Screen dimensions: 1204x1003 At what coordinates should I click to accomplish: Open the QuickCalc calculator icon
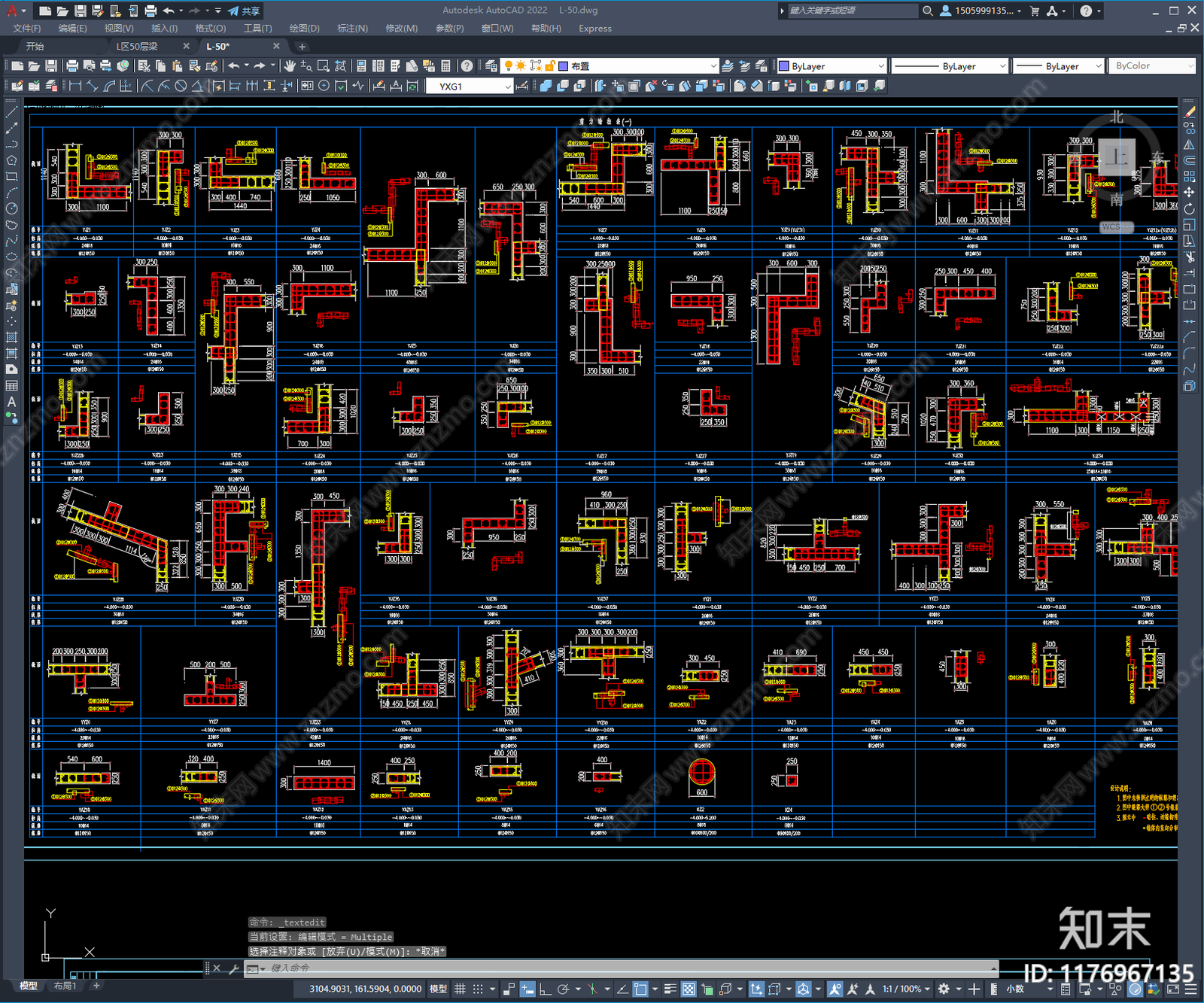446,66
